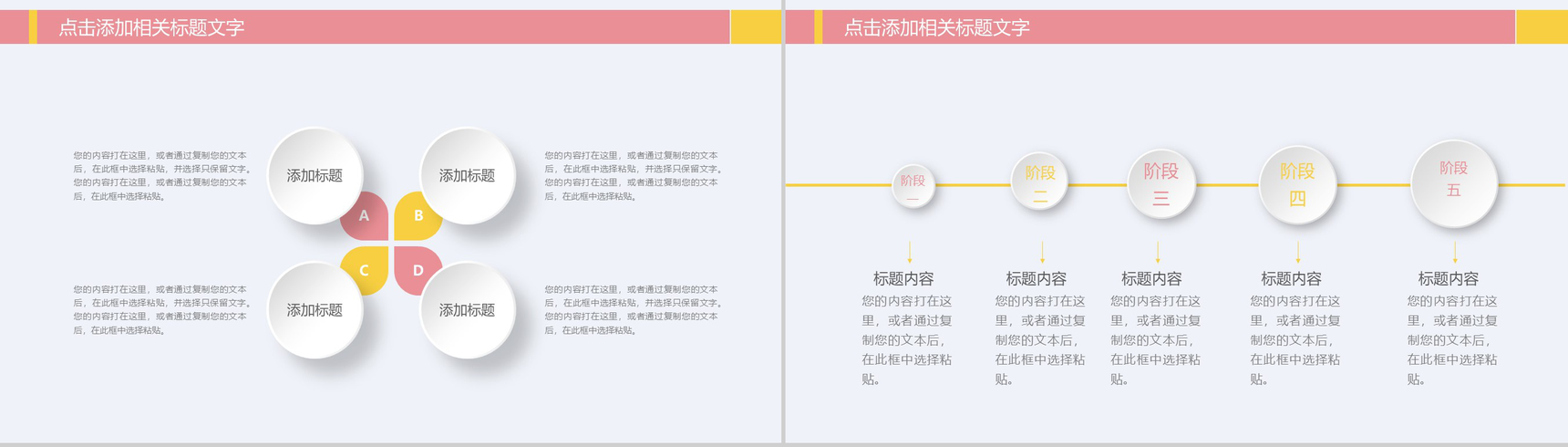Click the body paragraph under 阶段四
This screenshot has width=1568, height=447.
1295,339
